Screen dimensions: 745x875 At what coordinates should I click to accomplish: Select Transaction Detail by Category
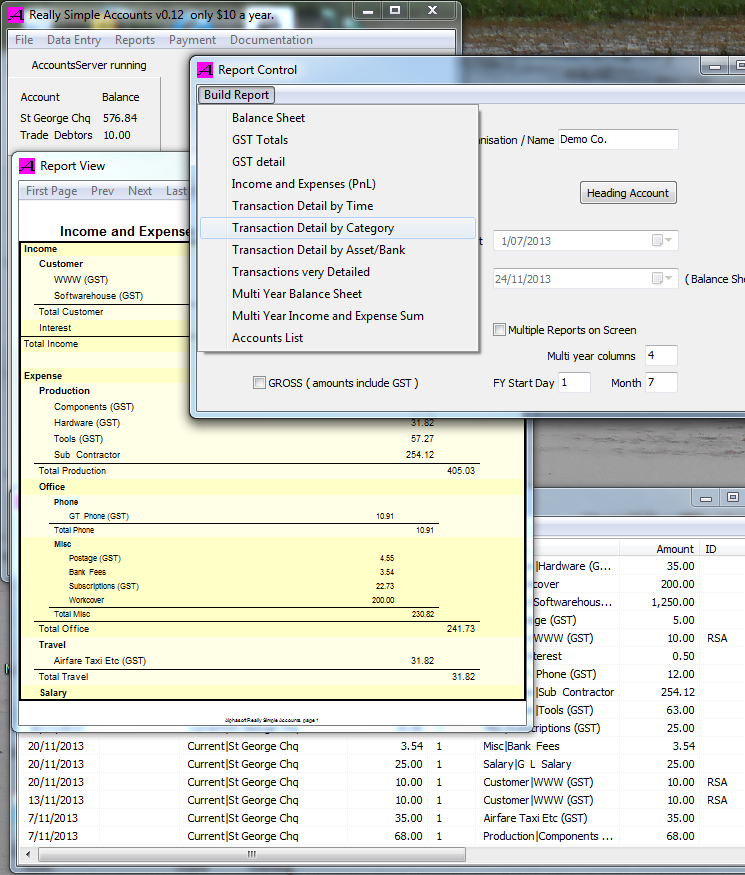(x=313, y=228)
